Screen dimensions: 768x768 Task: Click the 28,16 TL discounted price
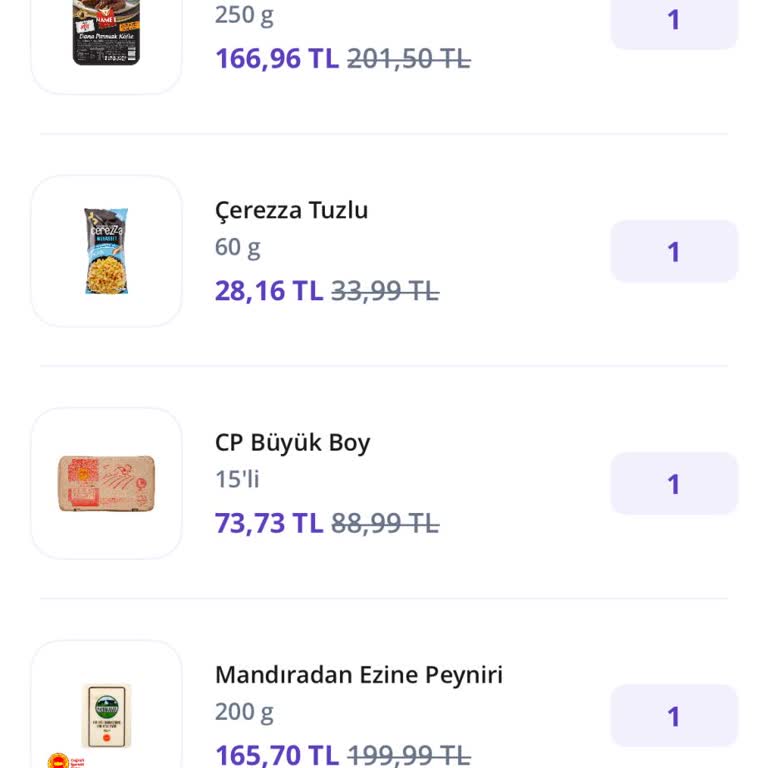pos(268,291)
